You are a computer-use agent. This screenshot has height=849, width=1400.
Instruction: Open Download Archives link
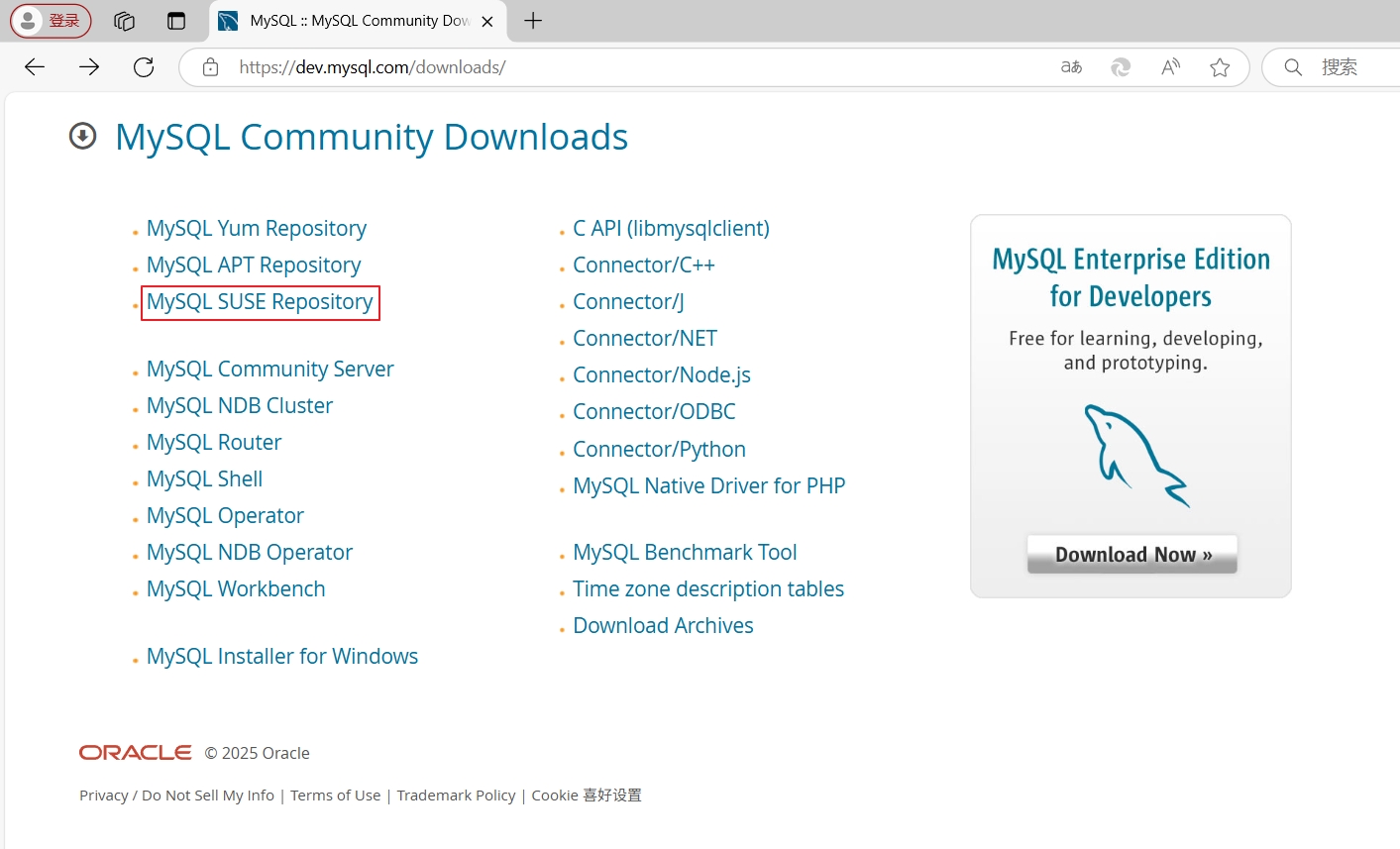click(x=663, y=626)
